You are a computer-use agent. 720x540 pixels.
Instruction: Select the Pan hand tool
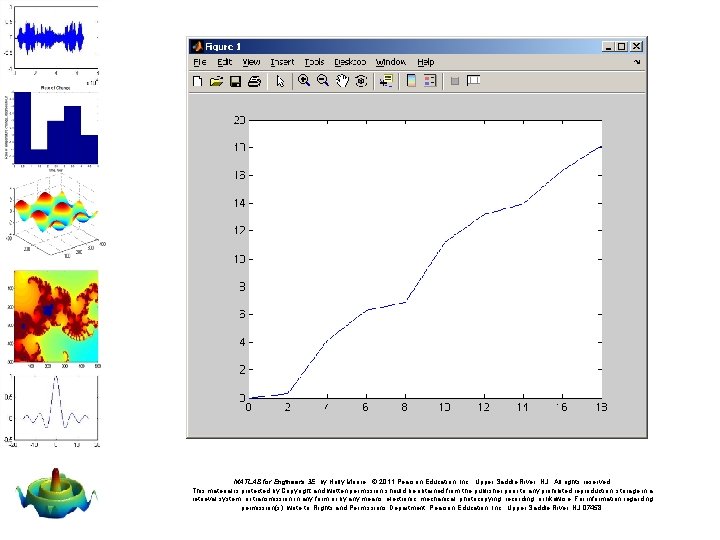342,81
